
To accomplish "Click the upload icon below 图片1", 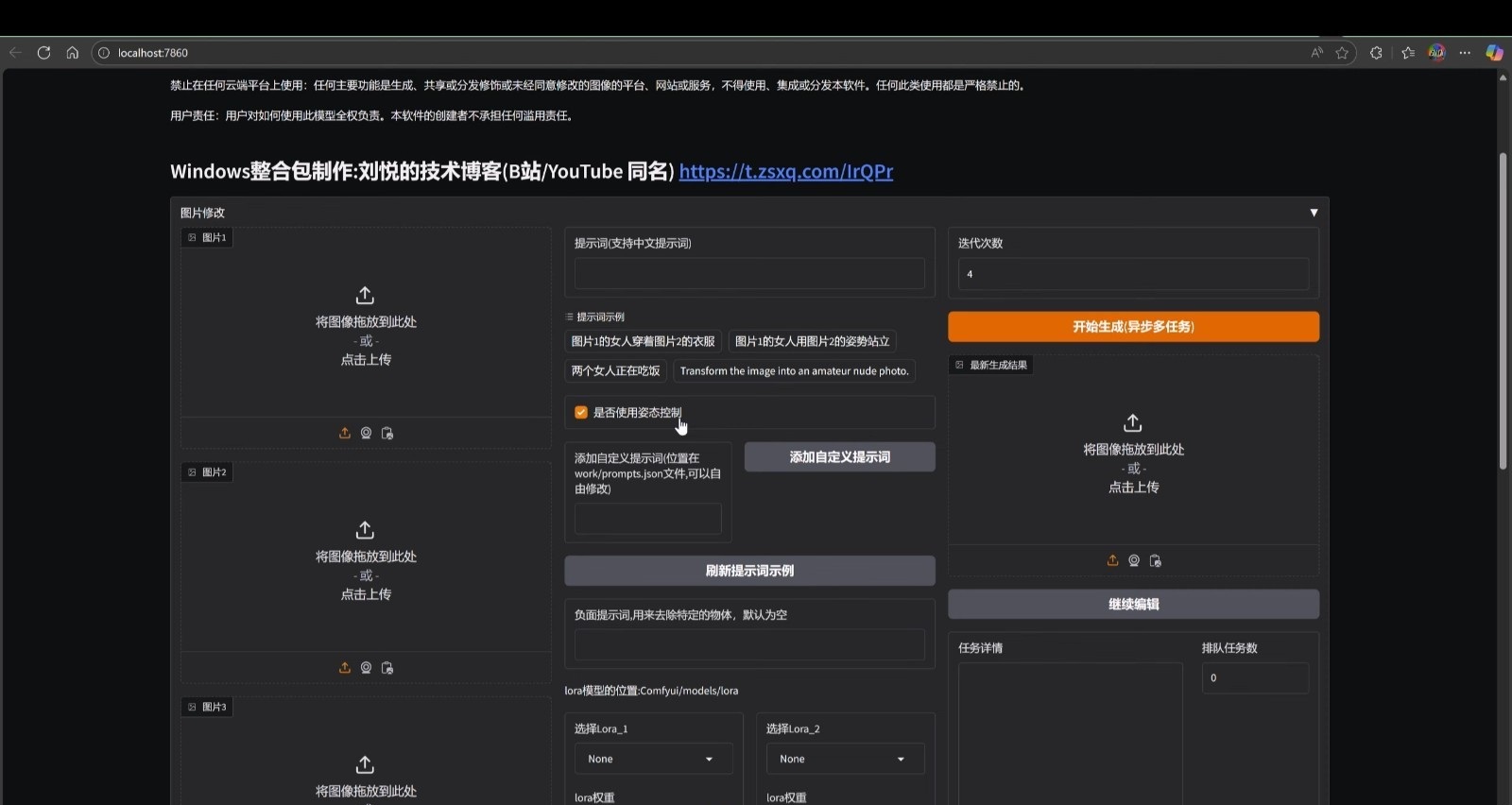I will [x=345, y=433].
